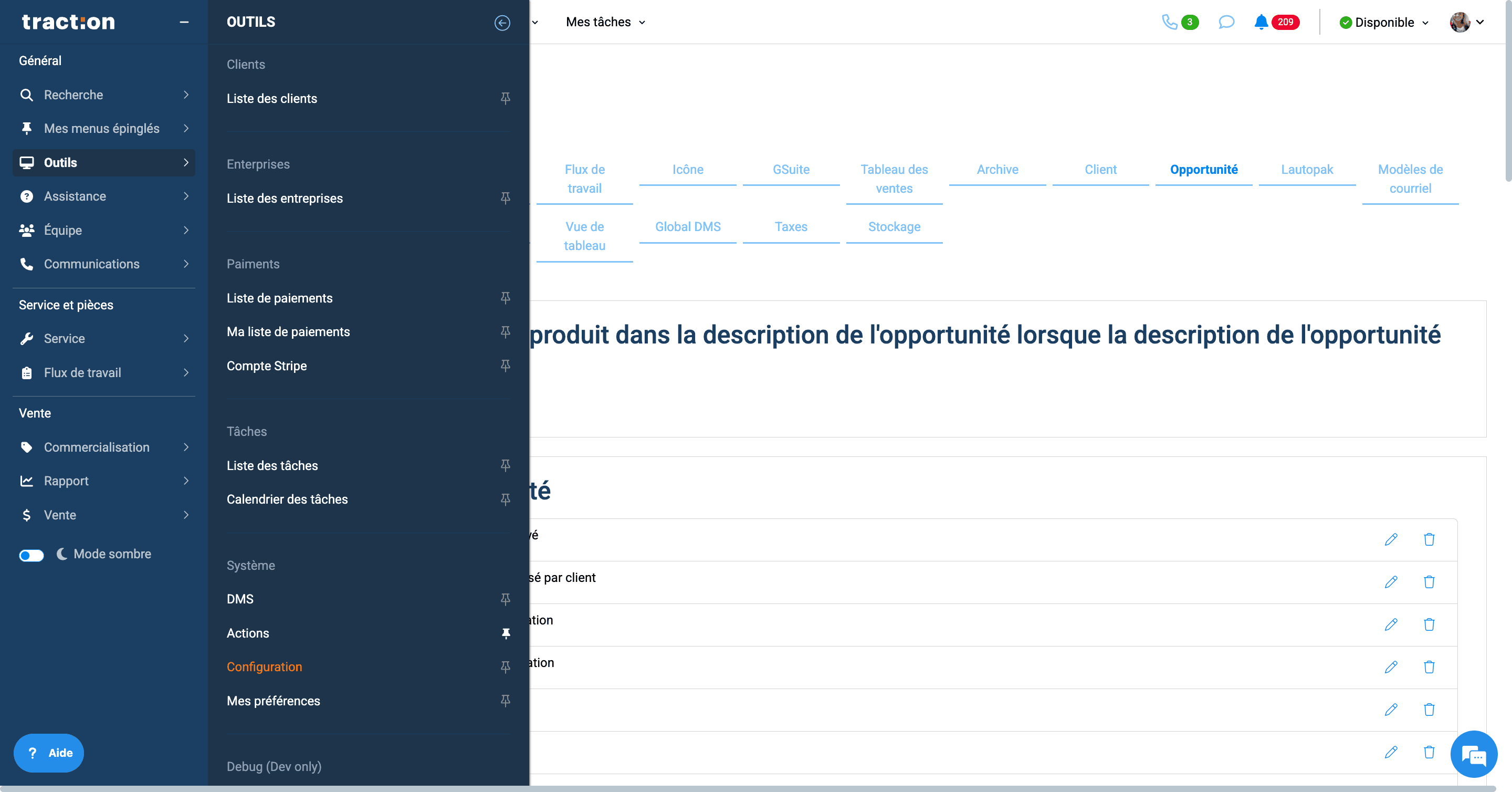Pin the Configuration menu entry
This screenshot has width=1512, height=792.
click(x=505, y=666)
